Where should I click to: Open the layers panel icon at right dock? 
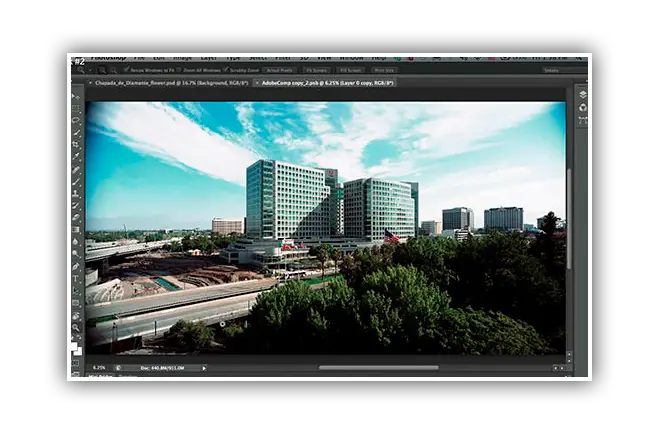pyautogui.click(x=583, y=95)
